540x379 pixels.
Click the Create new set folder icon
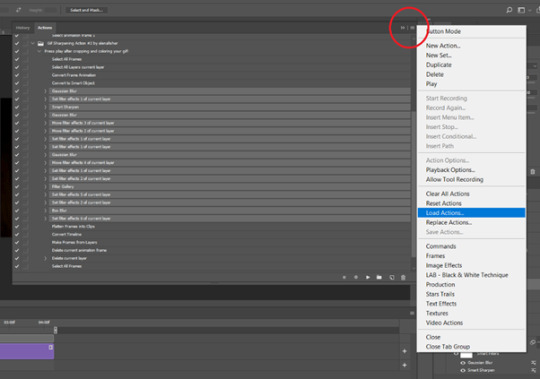click(379, 277)
